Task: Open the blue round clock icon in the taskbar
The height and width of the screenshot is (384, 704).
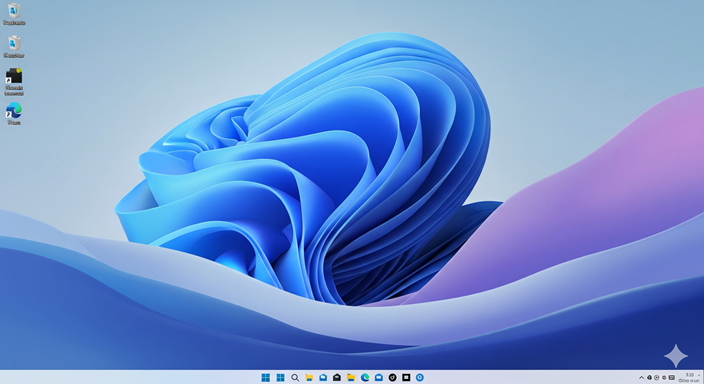Action: coord(420,377)
